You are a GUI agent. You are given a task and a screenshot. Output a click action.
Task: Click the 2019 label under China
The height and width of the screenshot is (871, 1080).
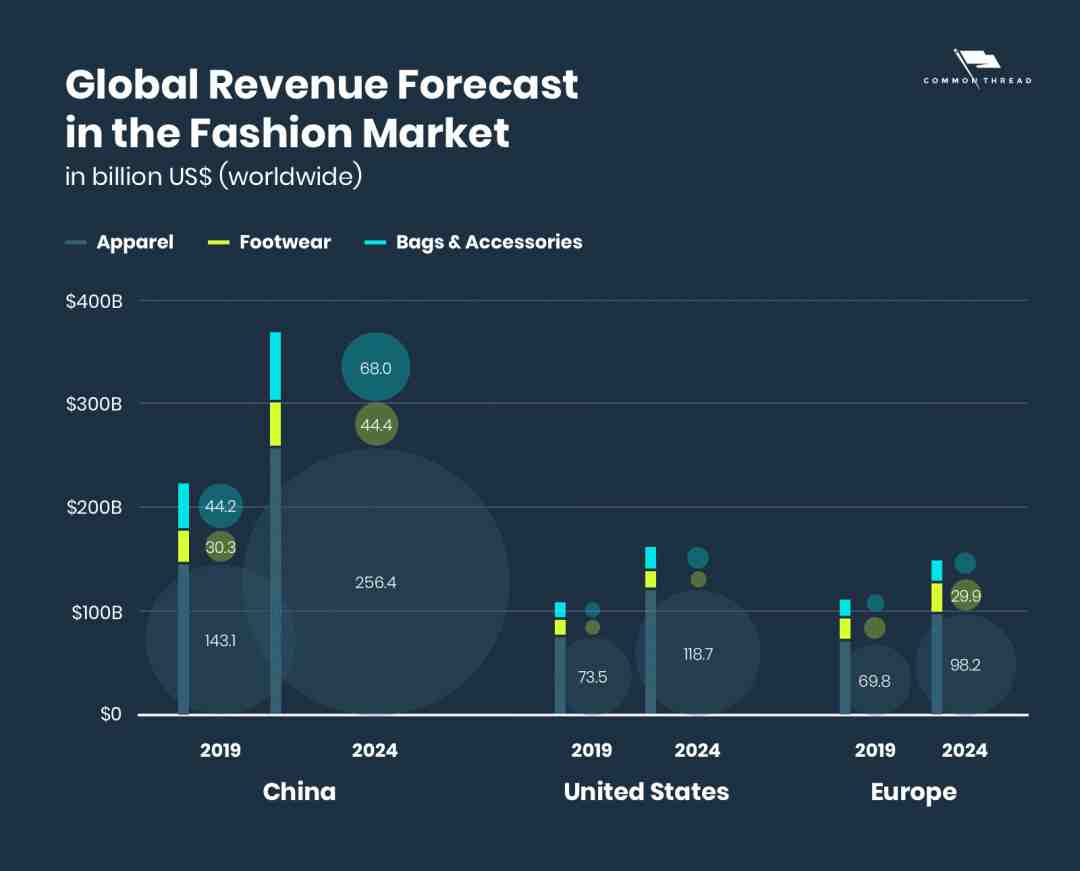[x=220, y=751]
